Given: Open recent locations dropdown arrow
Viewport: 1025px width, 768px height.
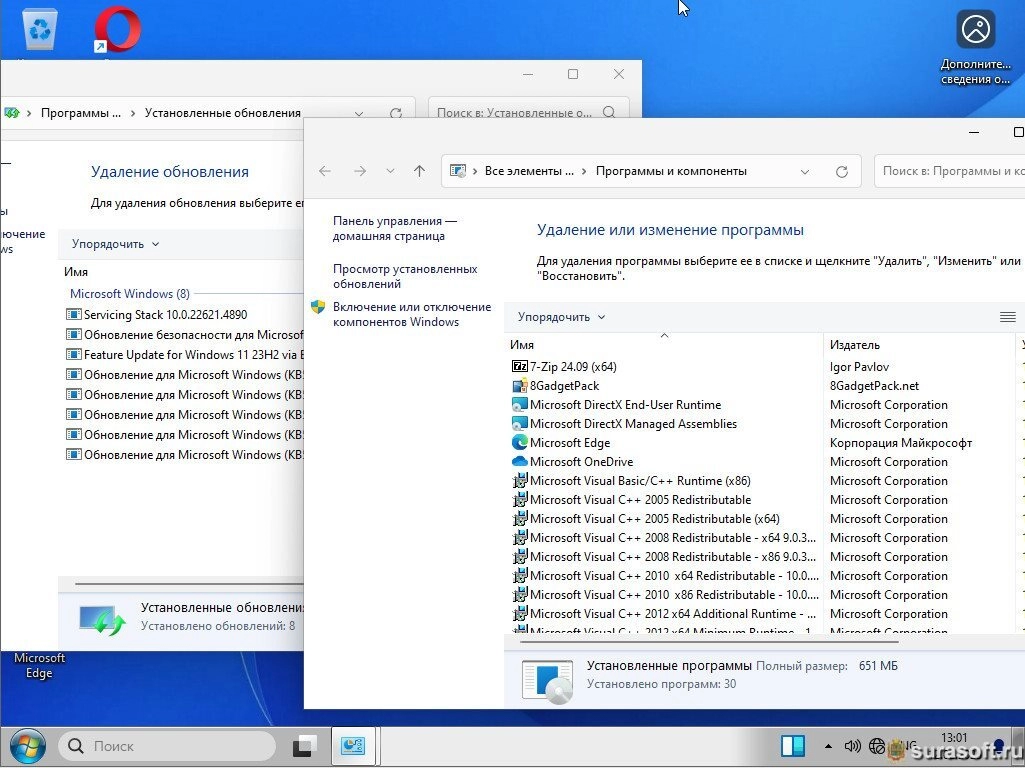Looking at the screenshot, I should [390, 171].
